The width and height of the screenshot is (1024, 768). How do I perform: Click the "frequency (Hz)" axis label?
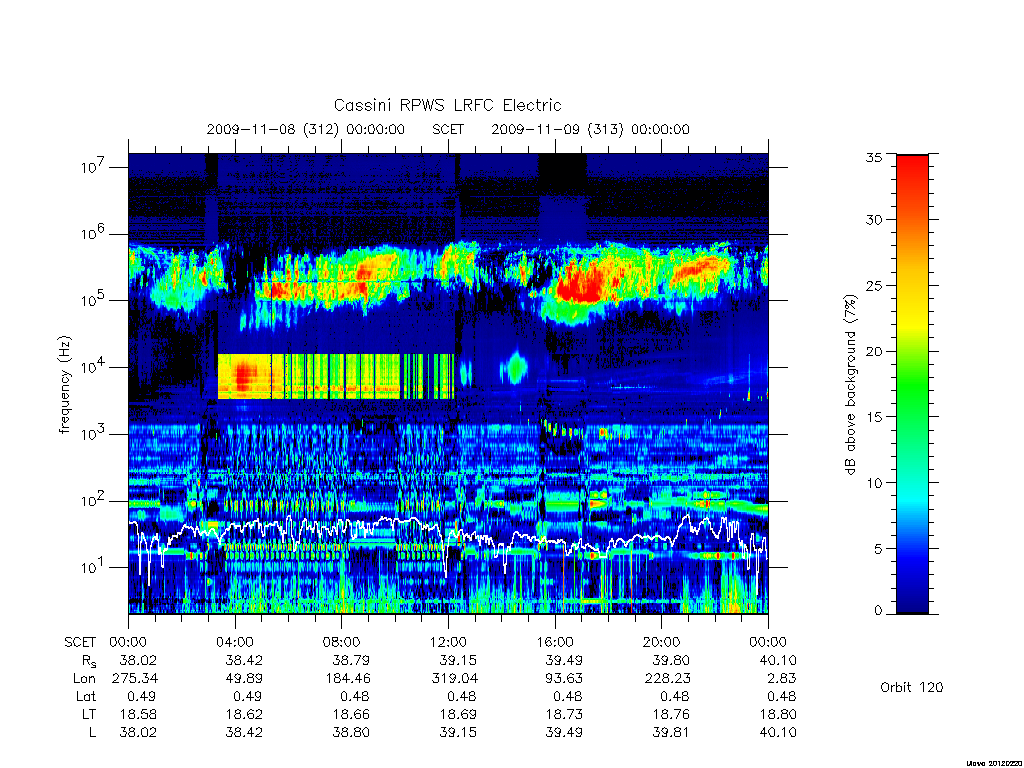[x=65, y=385]
